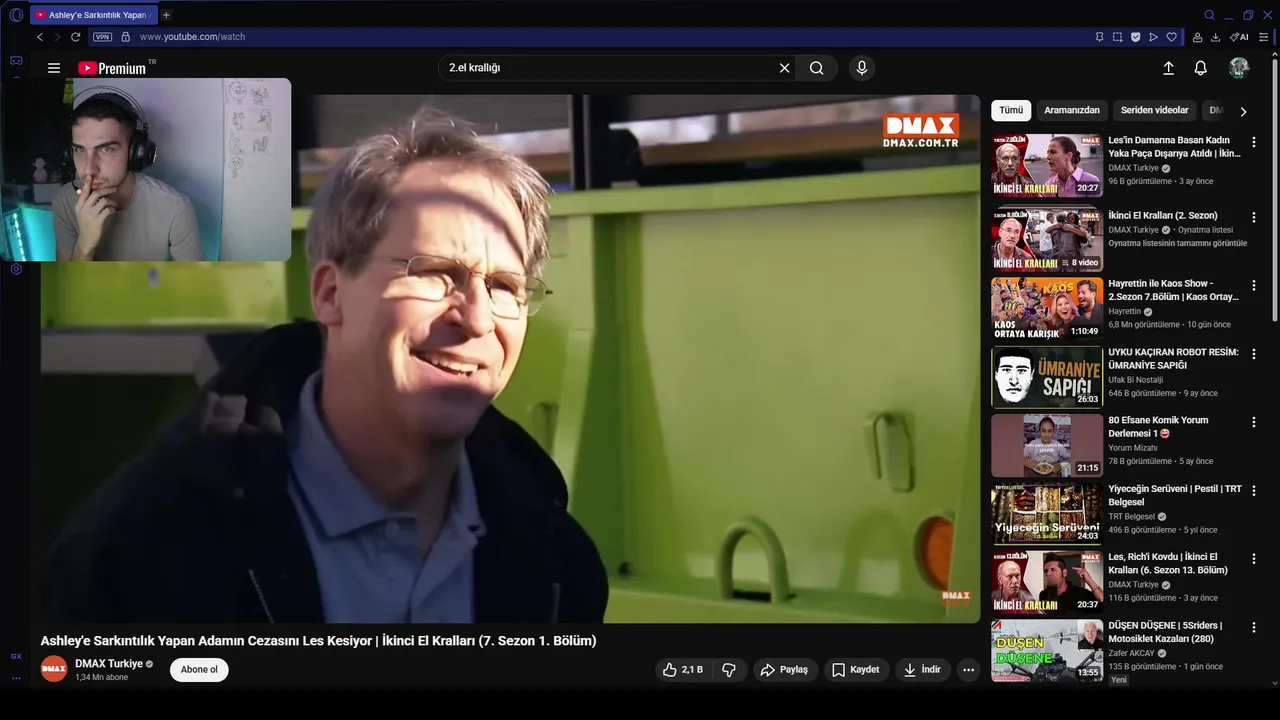This screenshot has width=1280, height=720.
Task: Toggle the ad blocker shield icon
Action: [x=1135, y=37]
